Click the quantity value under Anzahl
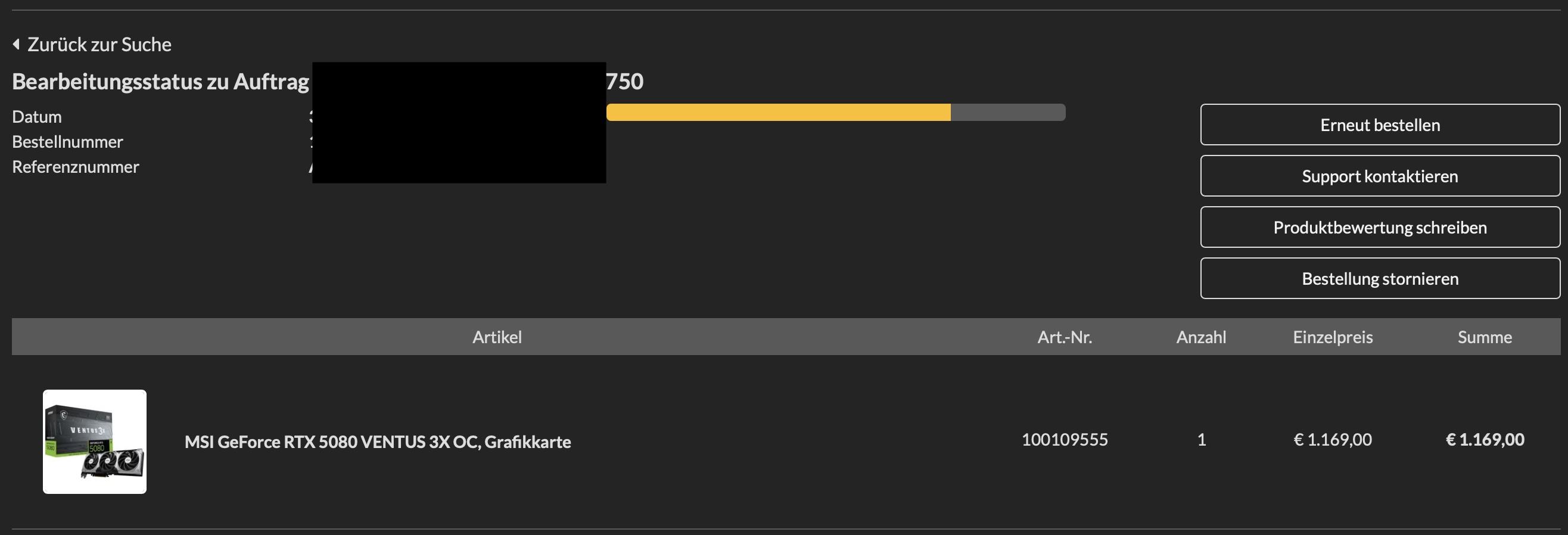Viewport: 1568px width, 535px height. 1201,440
